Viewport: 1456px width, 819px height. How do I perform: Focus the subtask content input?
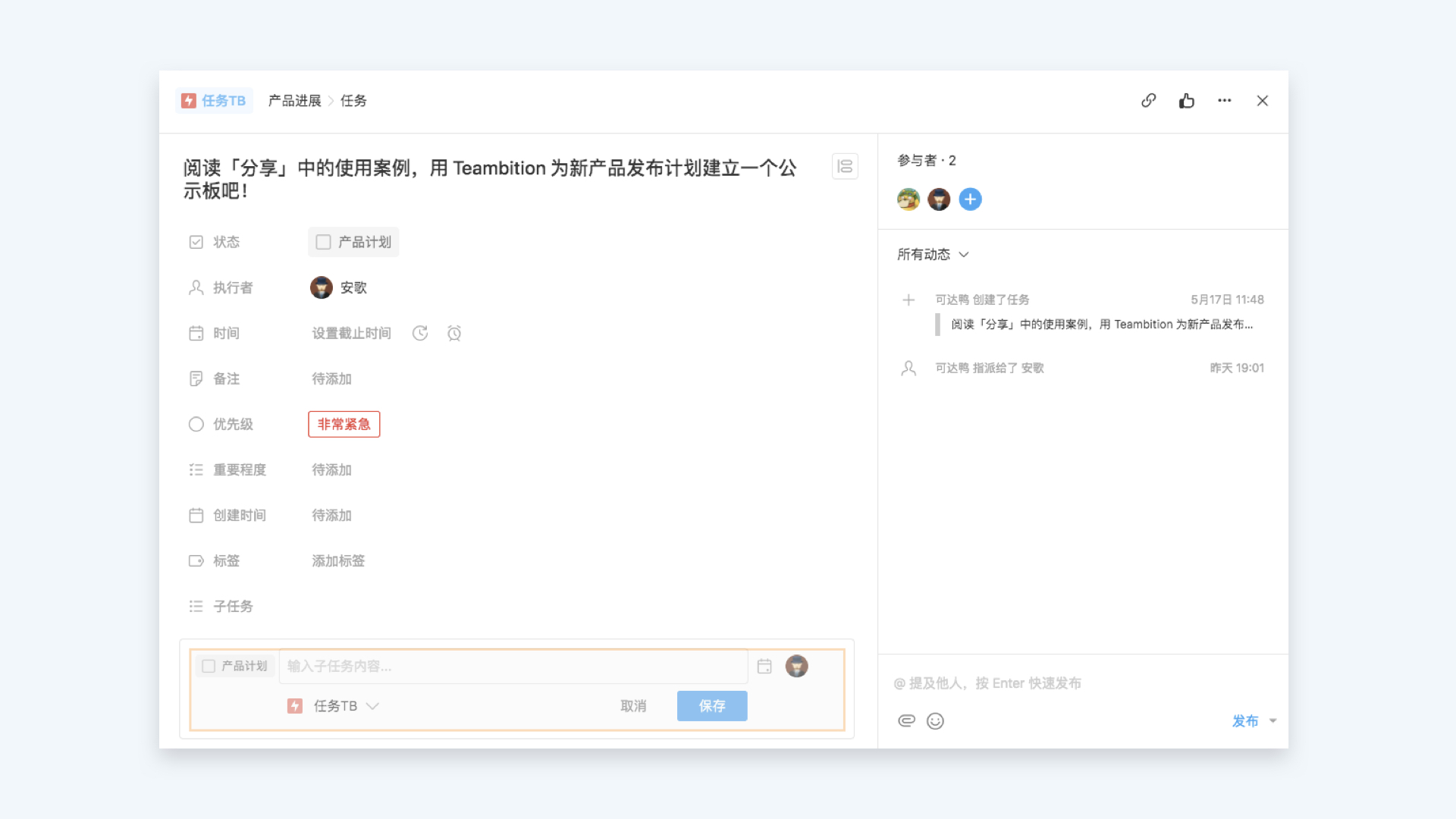(x=513, y=666)
